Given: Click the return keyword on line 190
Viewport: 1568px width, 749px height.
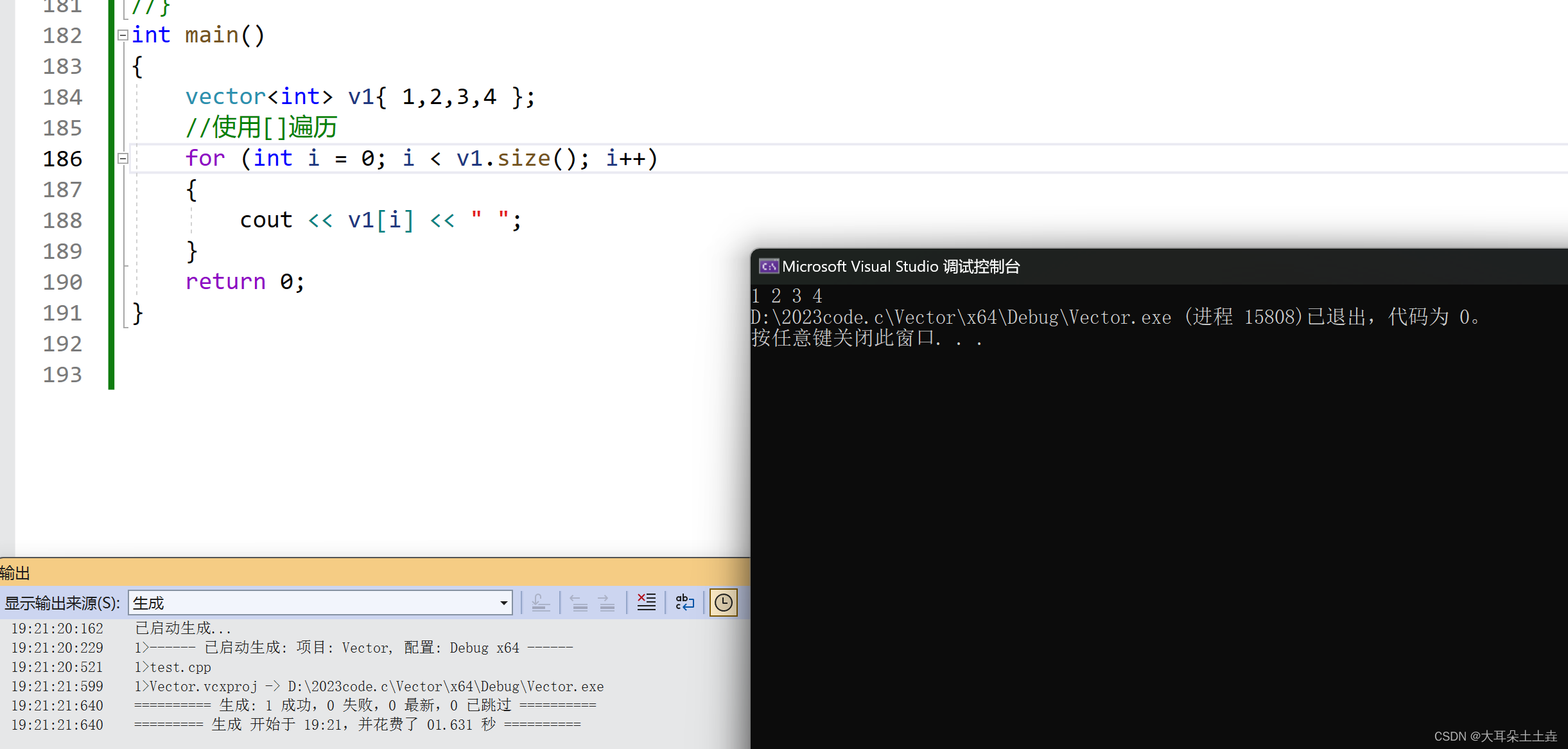Looking at the screenshot, I should click(225, 282).
